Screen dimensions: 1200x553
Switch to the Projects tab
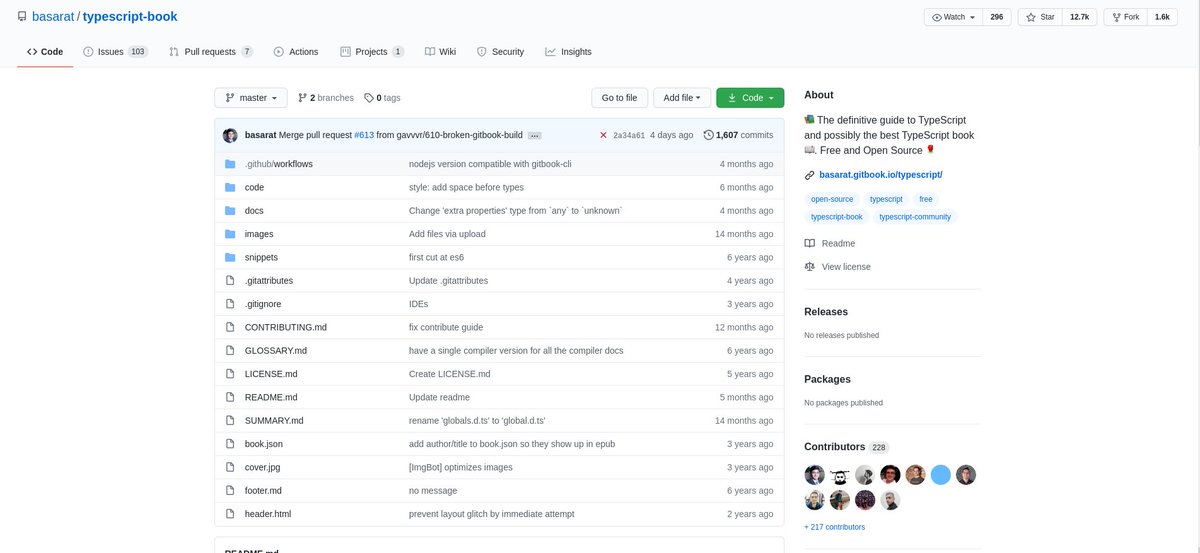(x=372, y=52)
